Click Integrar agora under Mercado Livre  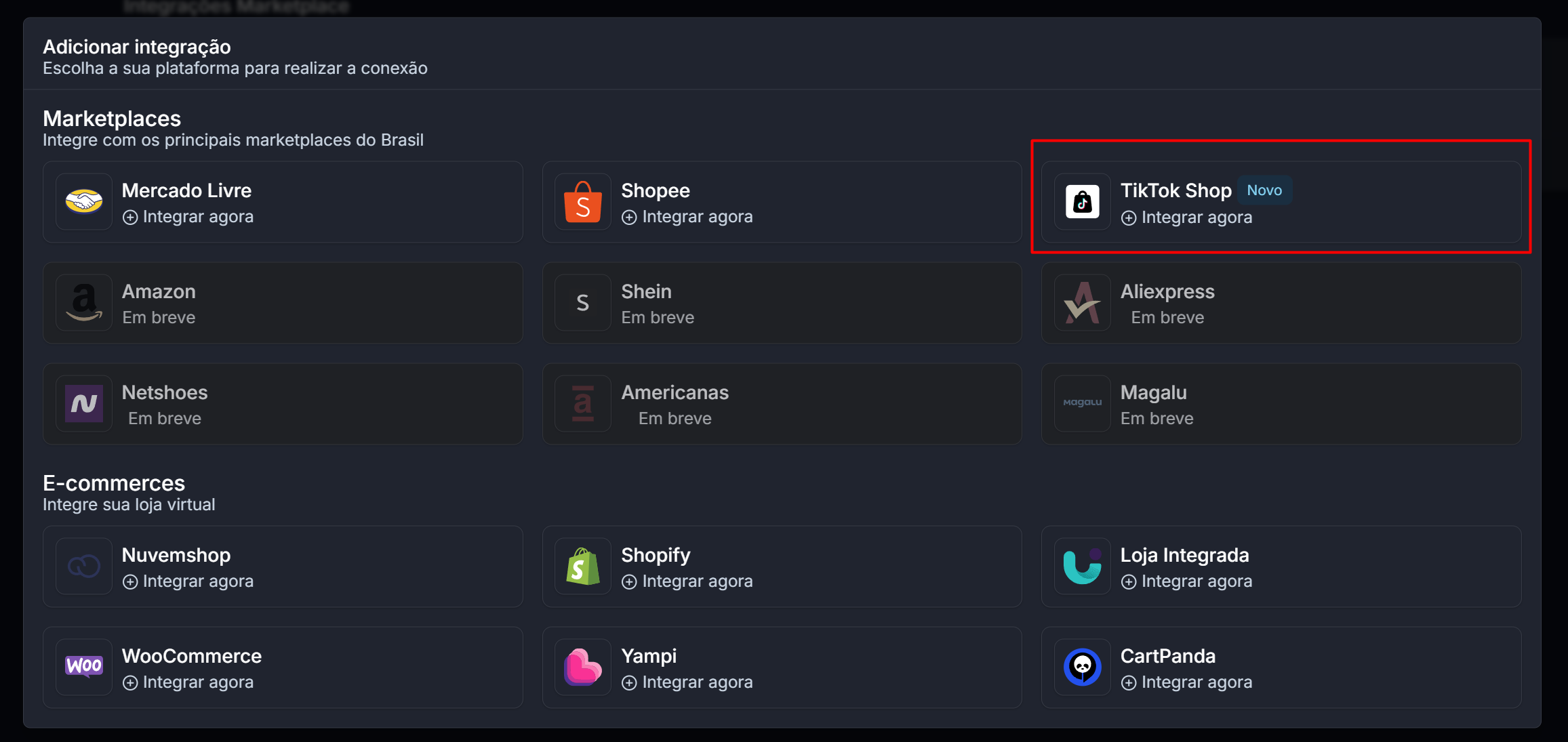[x=188, y=217]
